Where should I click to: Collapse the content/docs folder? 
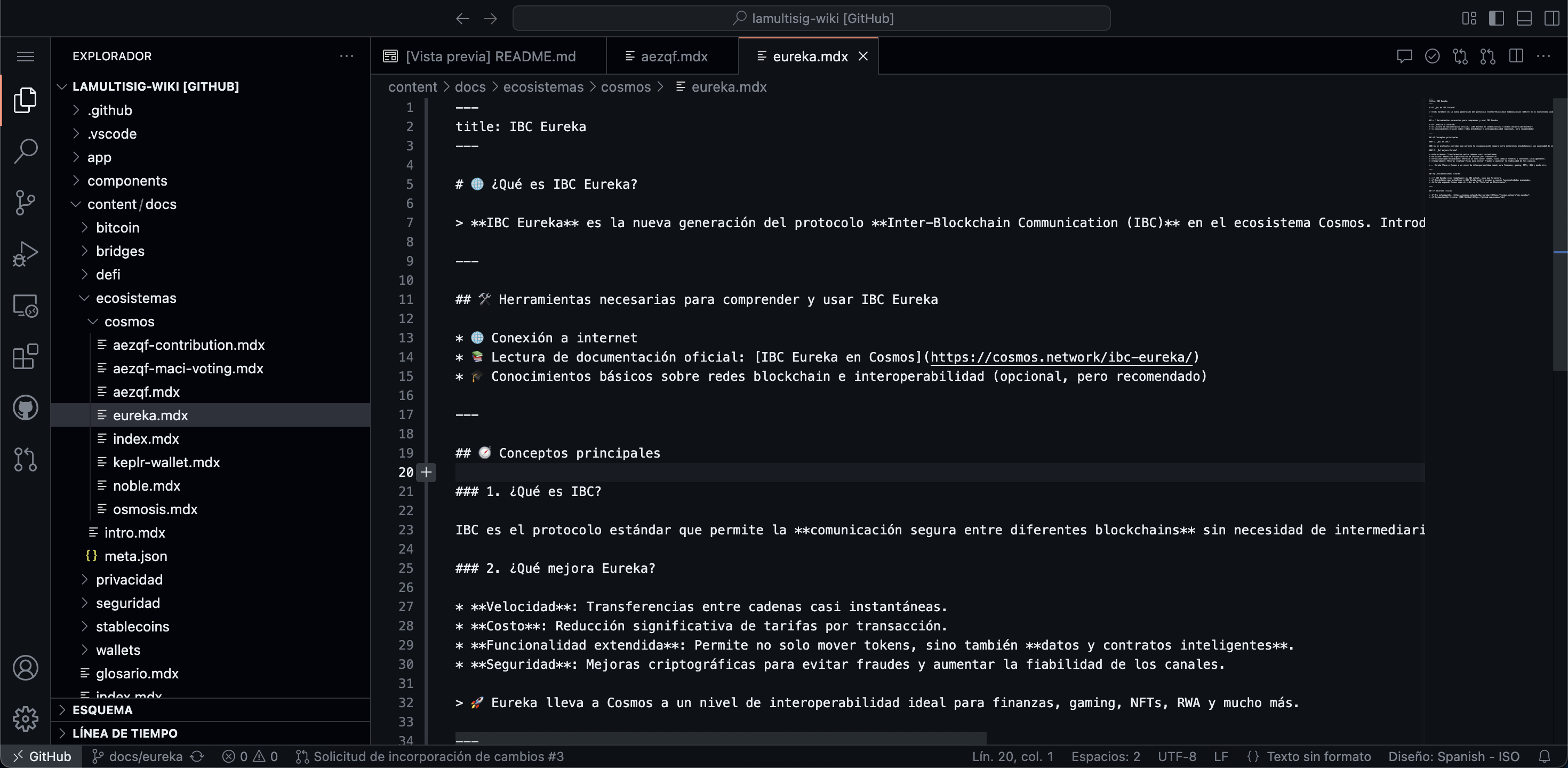[x=211, y=204]
